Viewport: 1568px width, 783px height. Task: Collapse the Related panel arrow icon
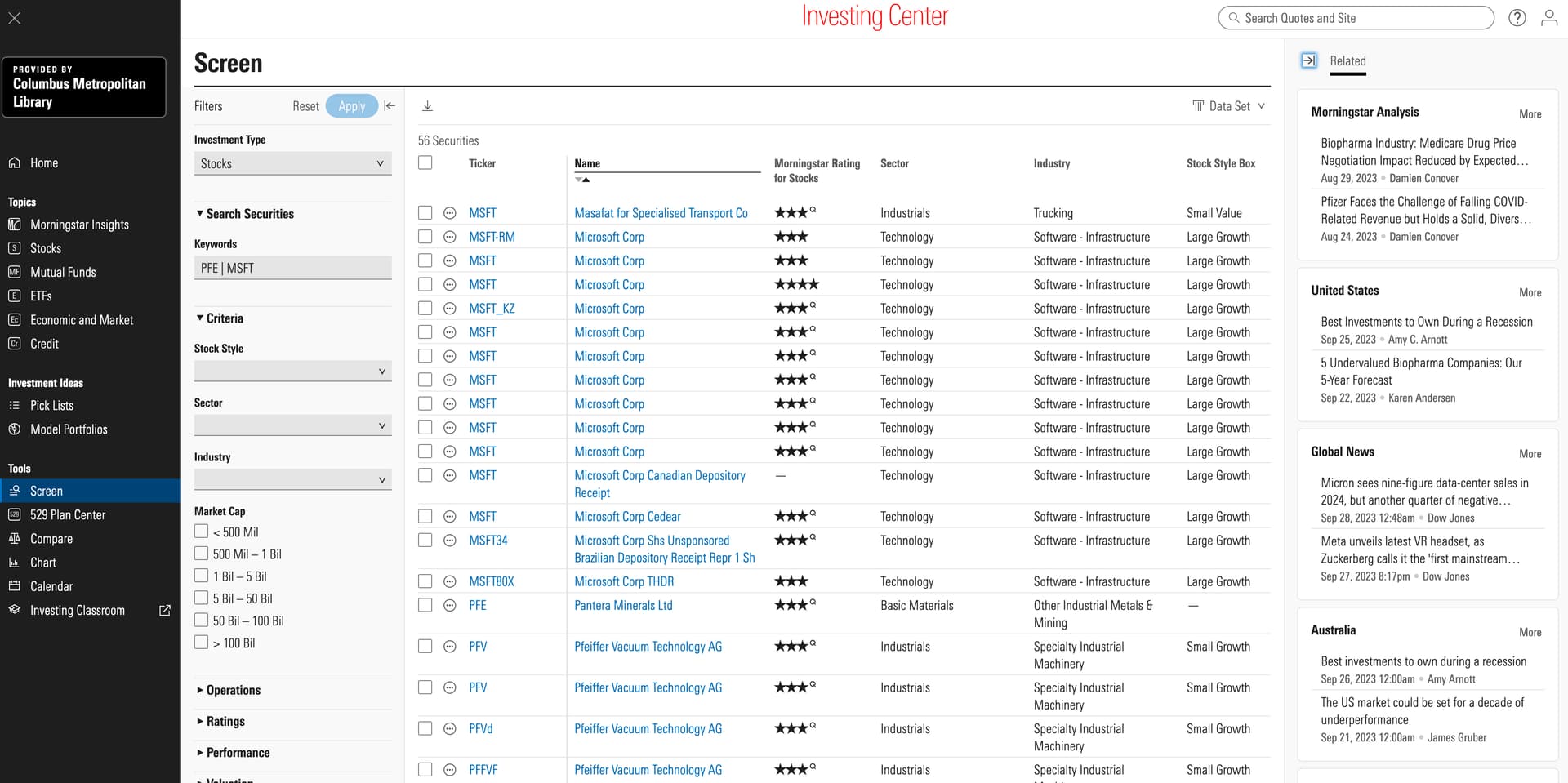[x=1309, y=60]
